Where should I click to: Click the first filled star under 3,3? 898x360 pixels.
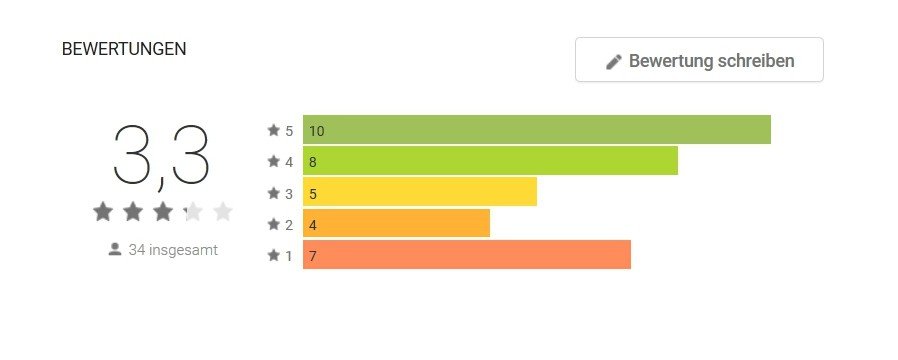pos(103,212)
